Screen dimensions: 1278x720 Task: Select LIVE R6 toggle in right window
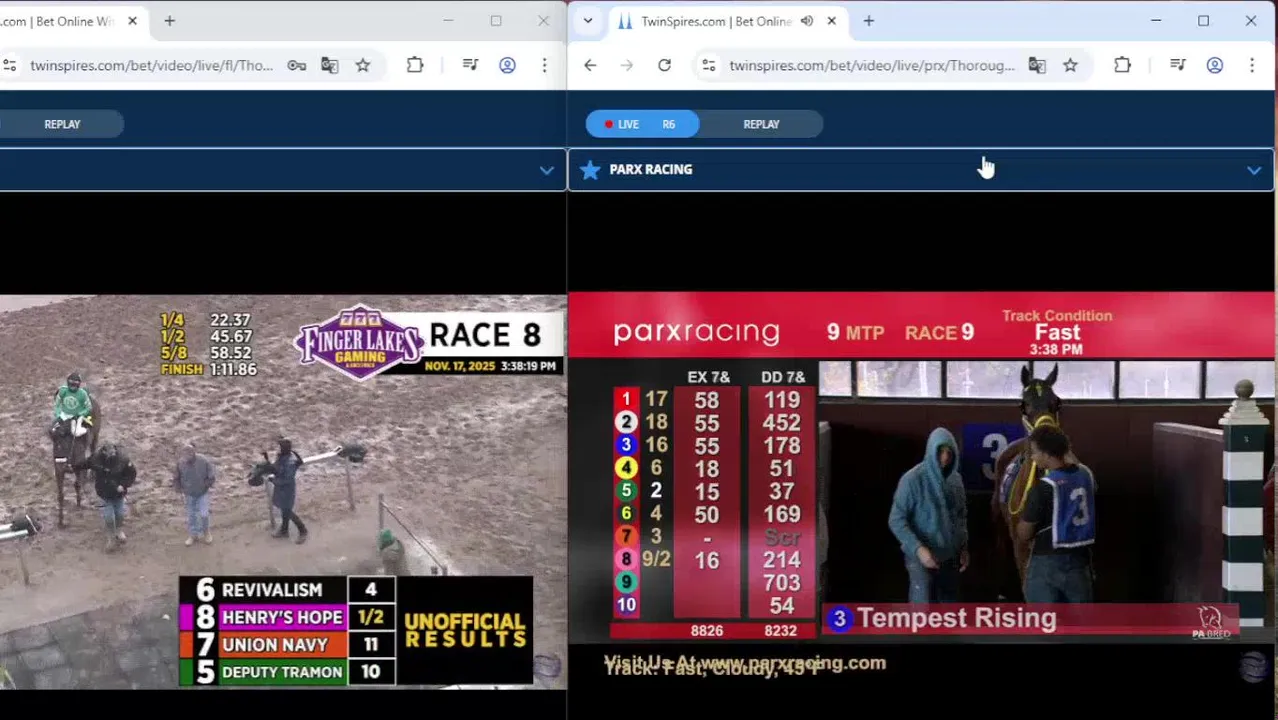tap(642, 124)
